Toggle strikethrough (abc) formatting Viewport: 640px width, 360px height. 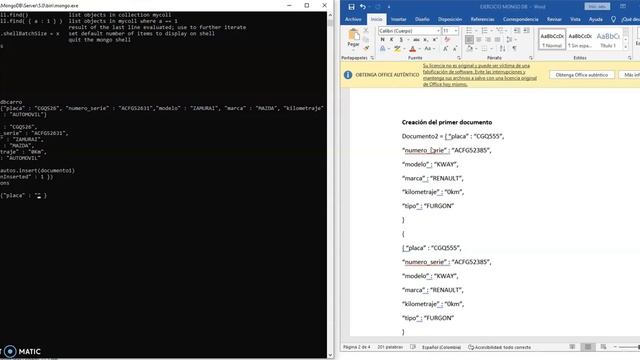pos(416,40)
